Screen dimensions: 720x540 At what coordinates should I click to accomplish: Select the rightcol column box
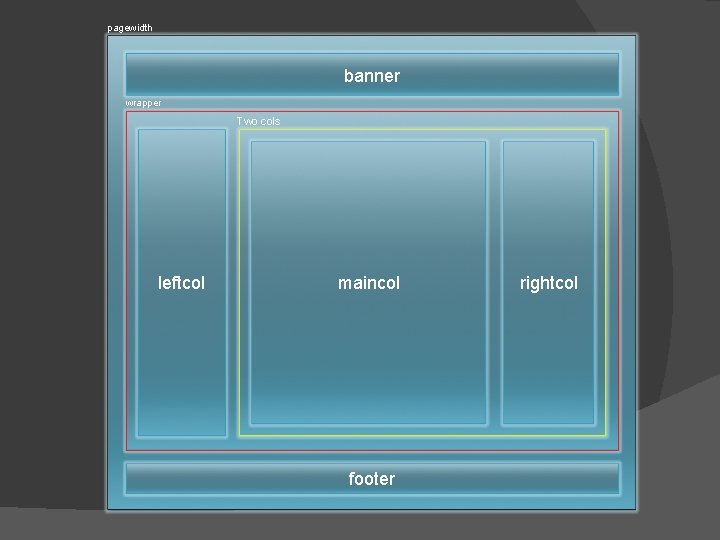(x=548, y=282)
